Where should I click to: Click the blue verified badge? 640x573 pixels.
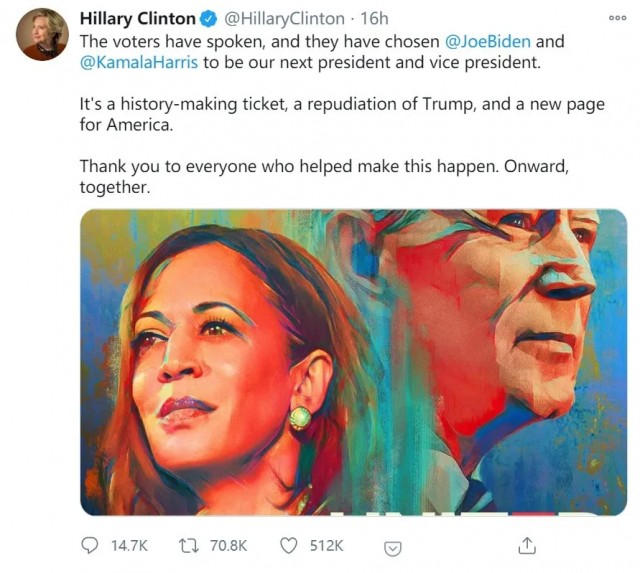(209, 19)
